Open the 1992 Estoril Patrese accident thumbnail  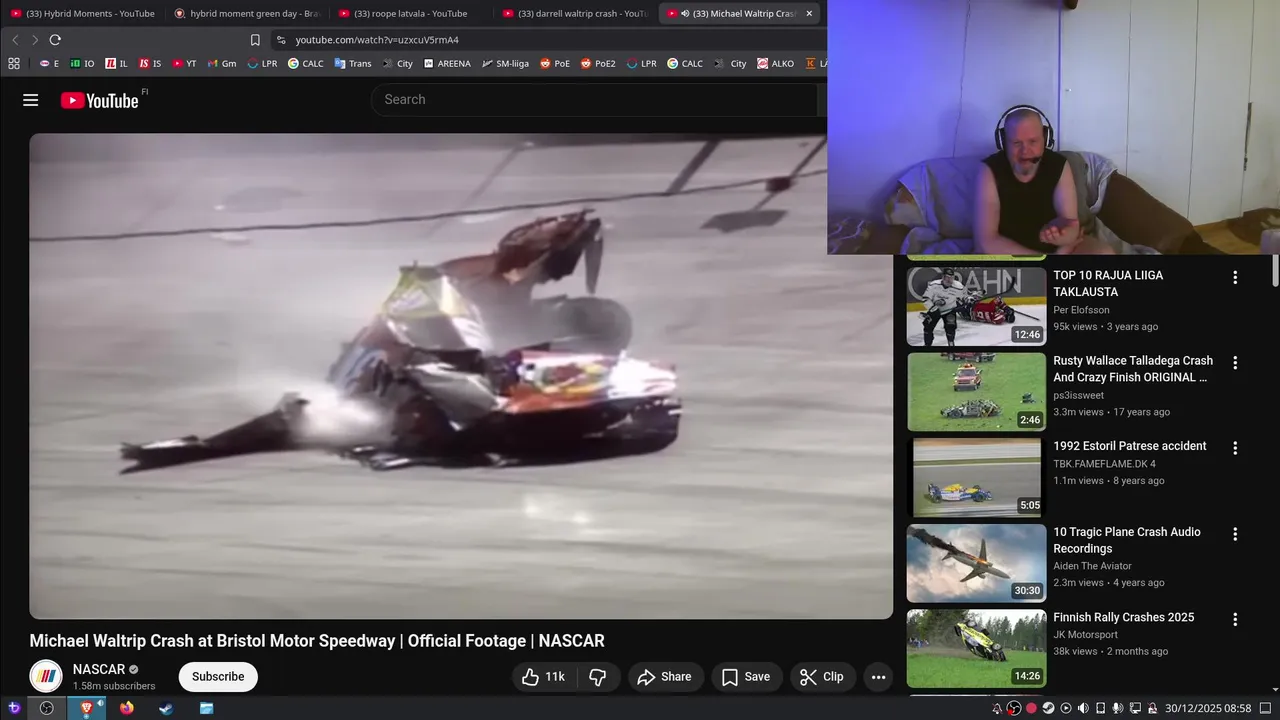point(976,477)
